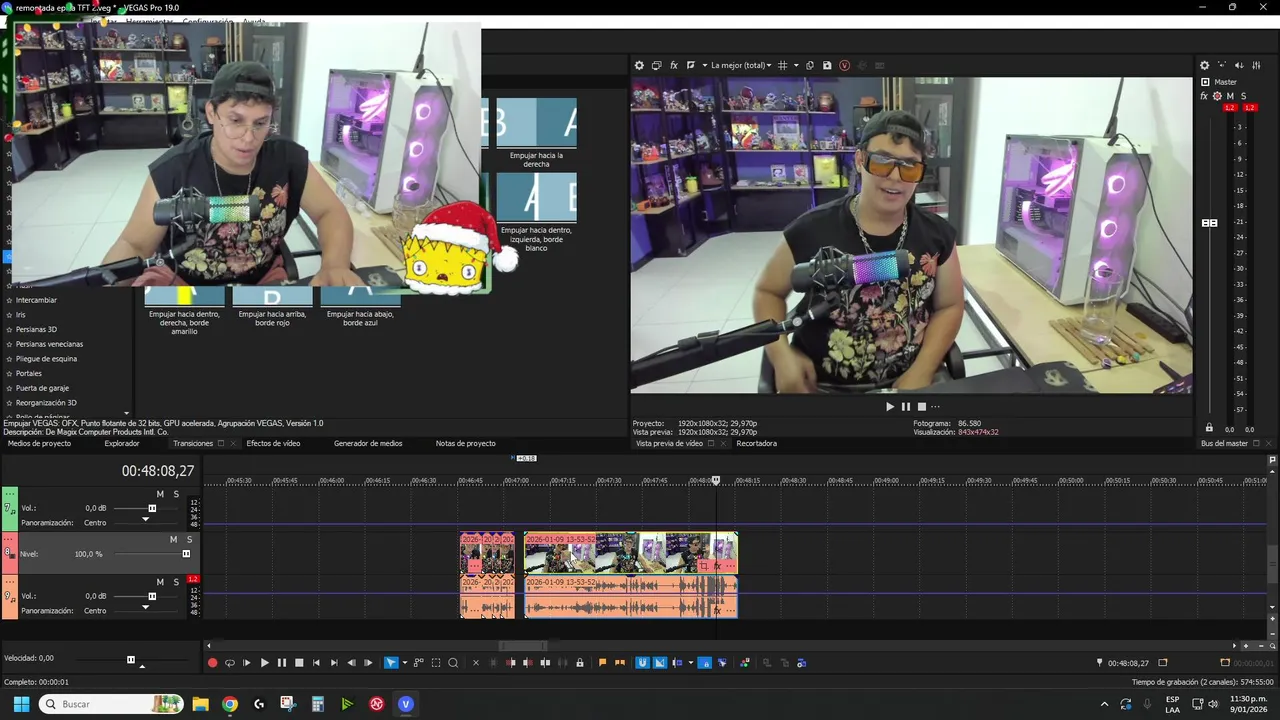Mute audio track 9

pos(160,582)
